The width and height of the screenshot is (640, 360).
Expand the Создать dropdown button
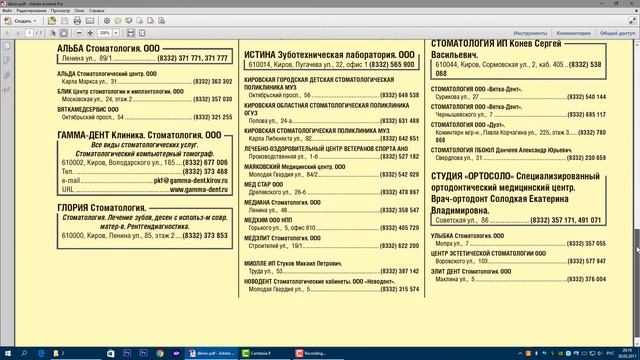click(20, 21)
